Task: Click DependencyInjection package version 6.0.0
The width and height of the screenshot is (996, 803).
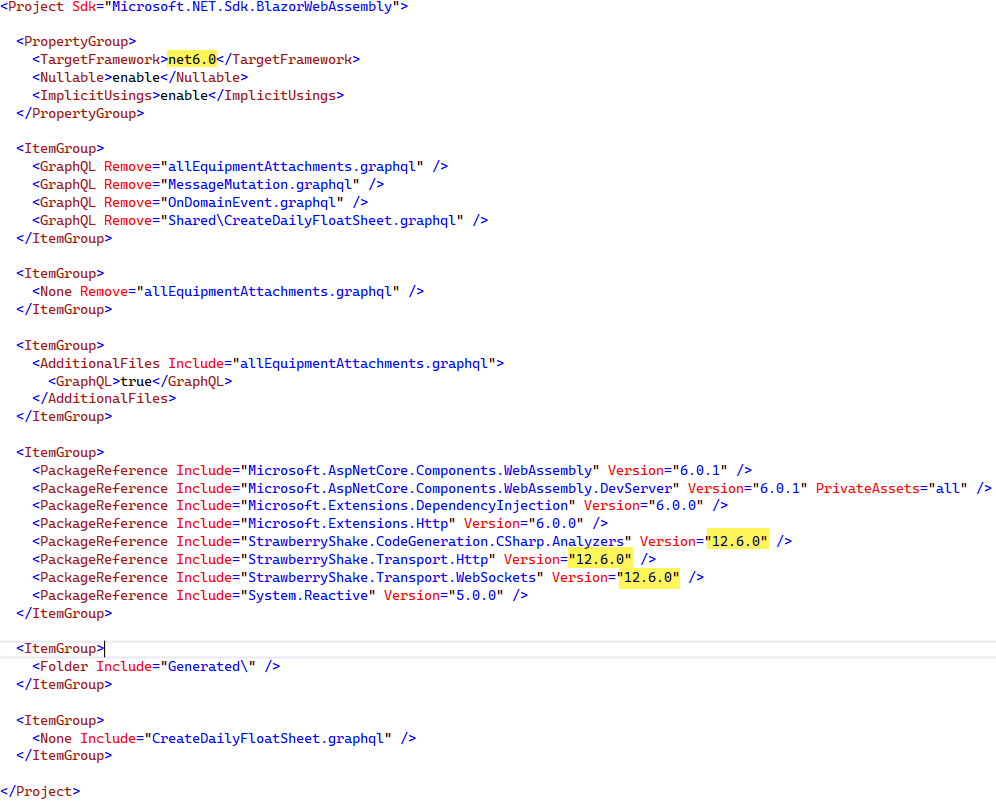Action: pyautogui.click(x=675, y=506)
